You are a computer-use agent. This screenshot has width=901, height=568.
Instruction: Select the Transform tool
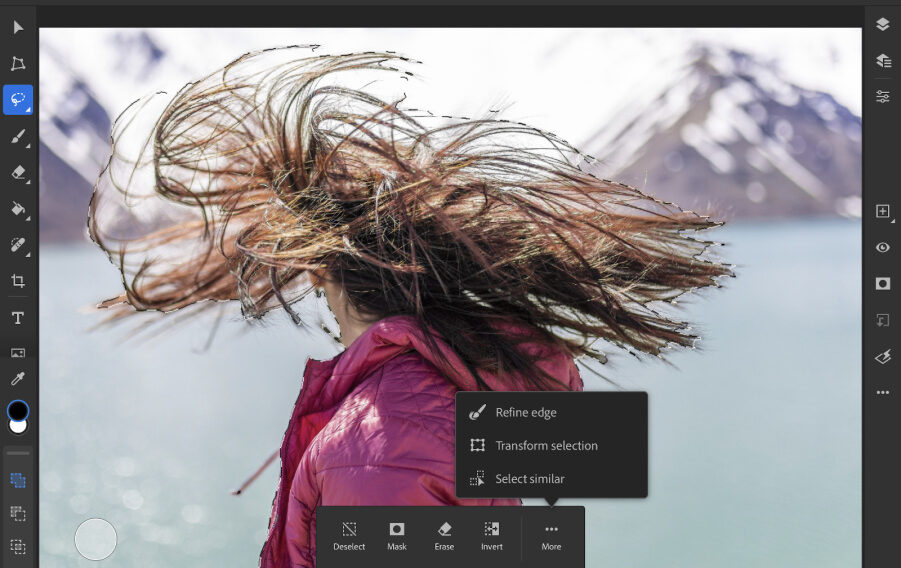18,63
